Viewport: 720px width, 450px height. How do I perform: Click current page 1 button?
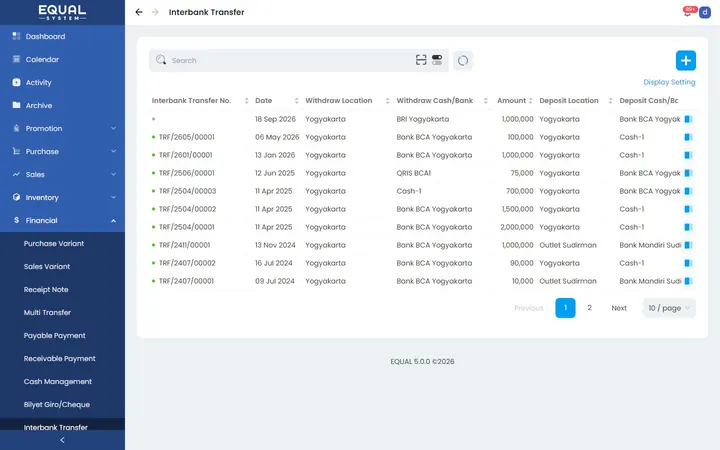click(x=565, y=308)
